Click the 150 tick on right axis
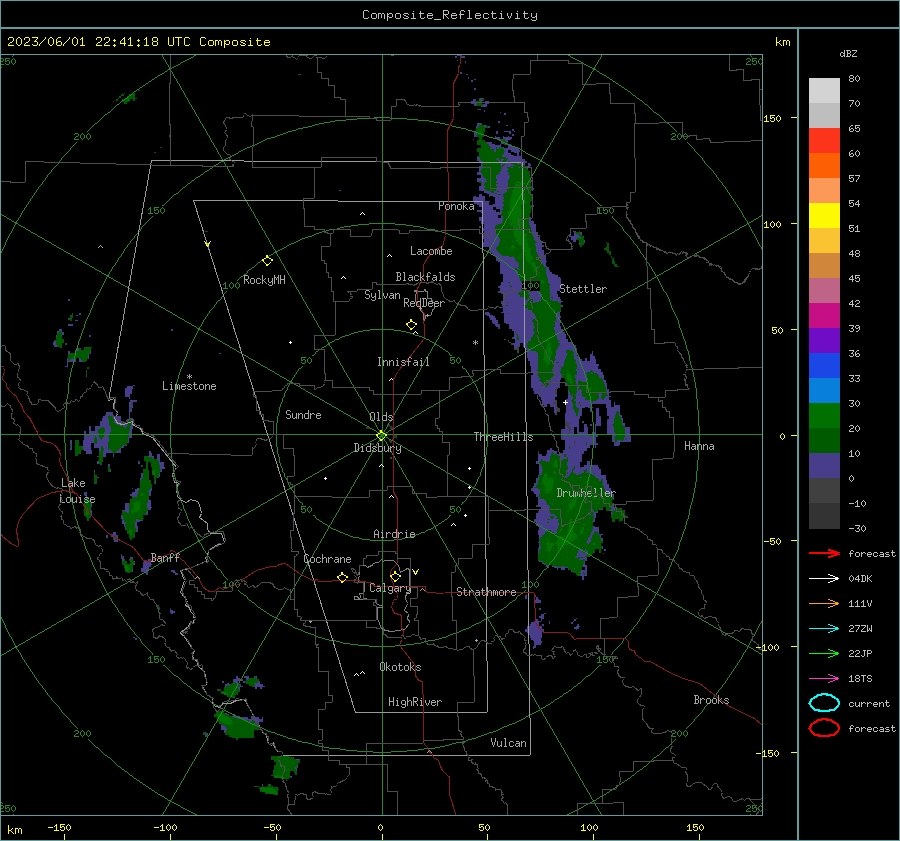The width and height of the screenshot is (900, 841). (x=773, y=118)
